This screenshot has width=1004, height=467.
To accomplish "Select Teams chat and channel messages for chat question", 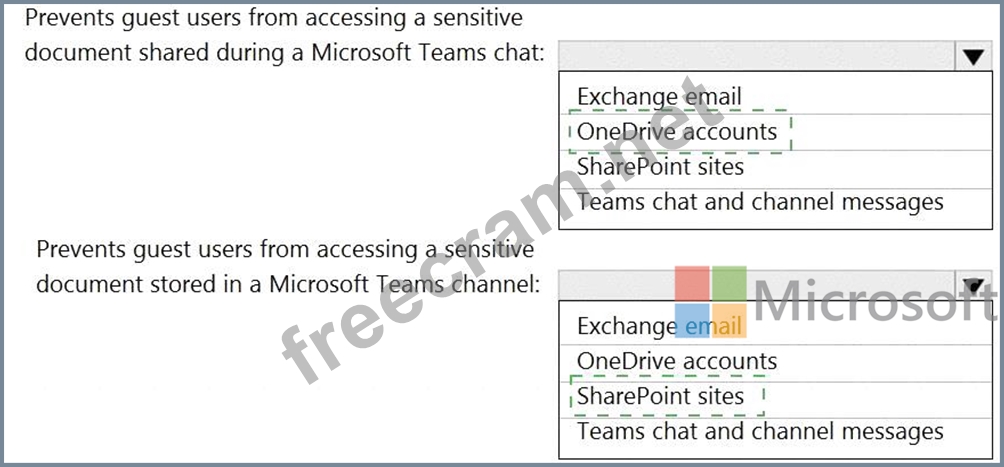I will [760, 202].
